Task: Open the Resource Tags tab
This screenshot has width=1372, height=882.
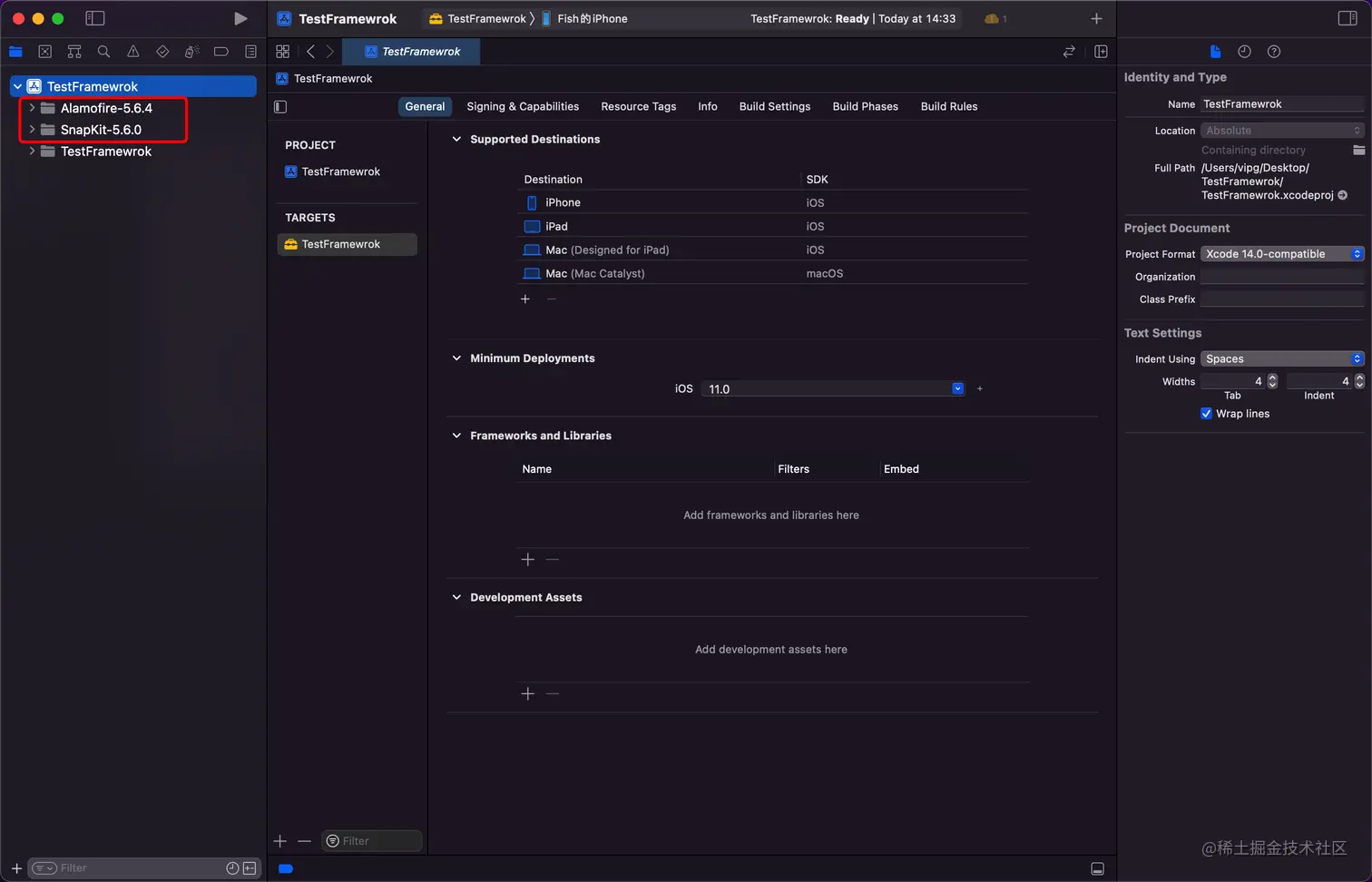Action: 639,106
